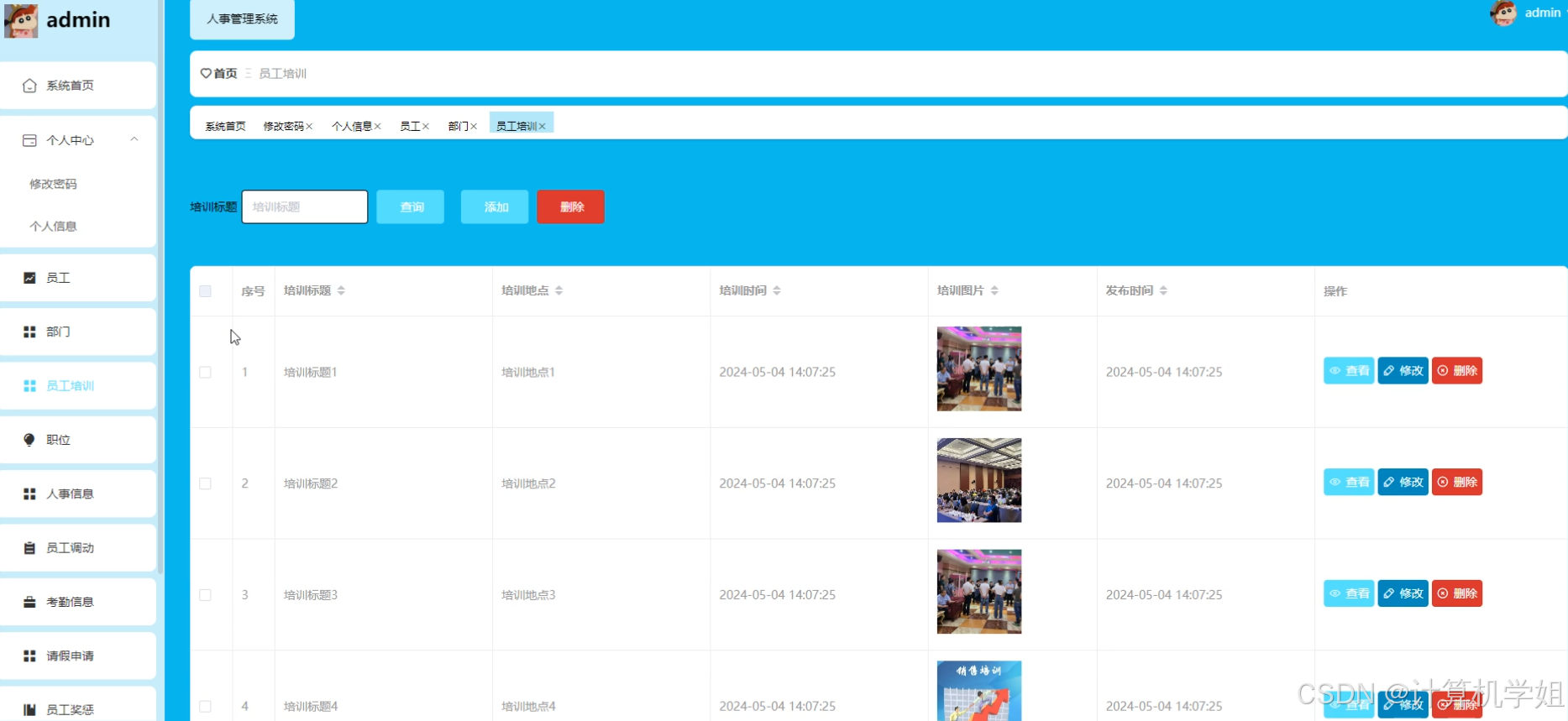Check the row for 培训标题2

click(x=205, y=483)
